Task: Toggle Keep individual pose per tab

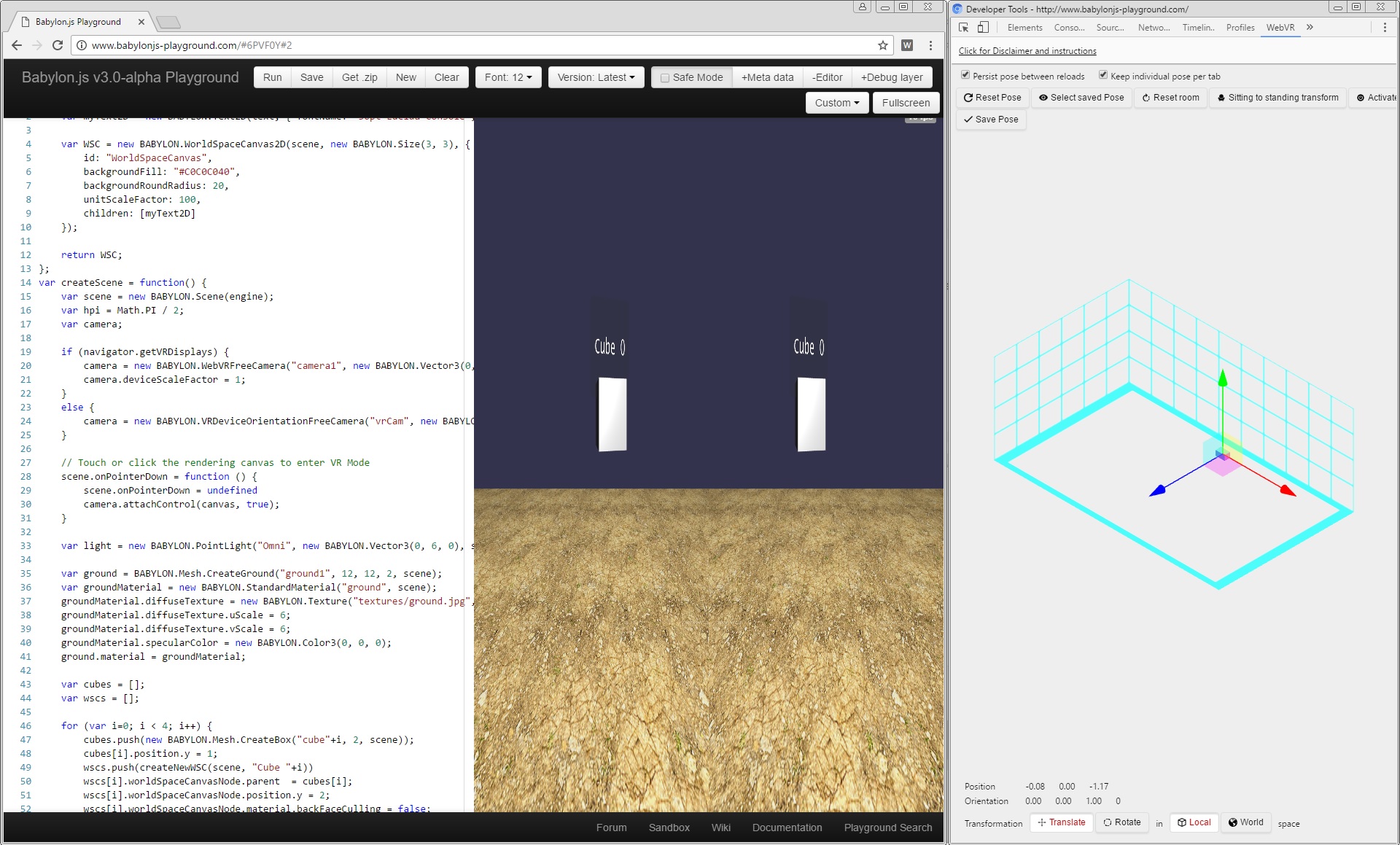Action: pos(1103,75)
